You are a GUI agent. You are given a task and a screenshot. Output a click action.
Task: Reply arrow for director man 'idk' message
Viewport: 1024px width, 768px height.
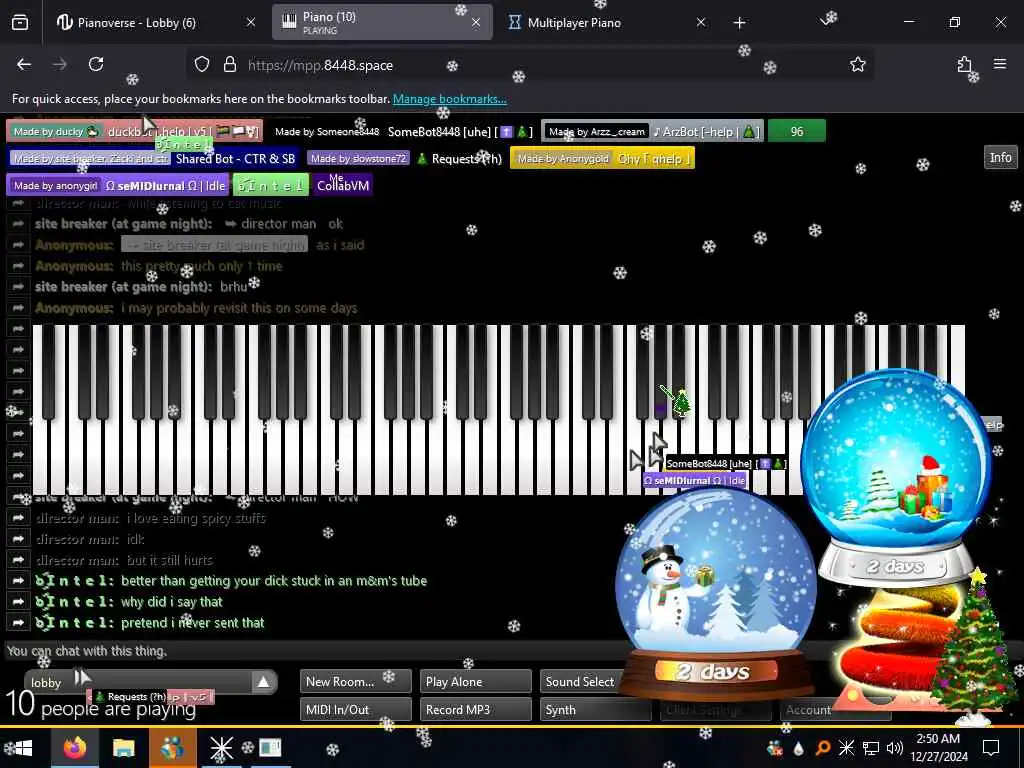click(18, 539)
